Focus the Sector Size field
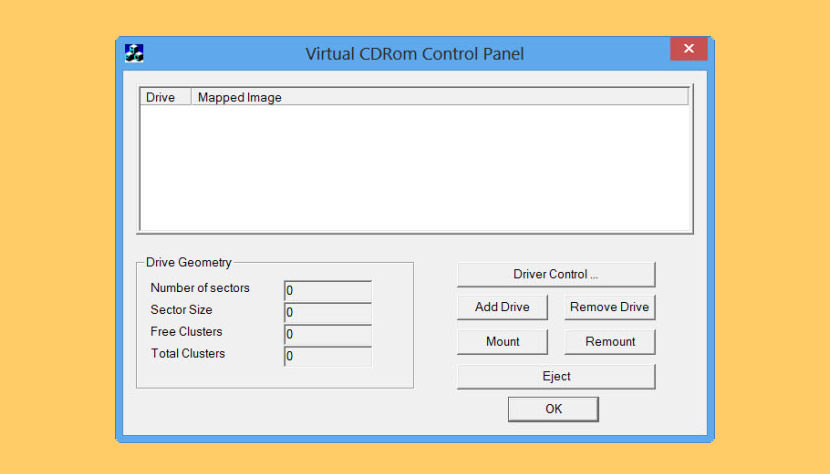Image resolution: width=830 pixels, height=474 pixels. coord(328,312)
